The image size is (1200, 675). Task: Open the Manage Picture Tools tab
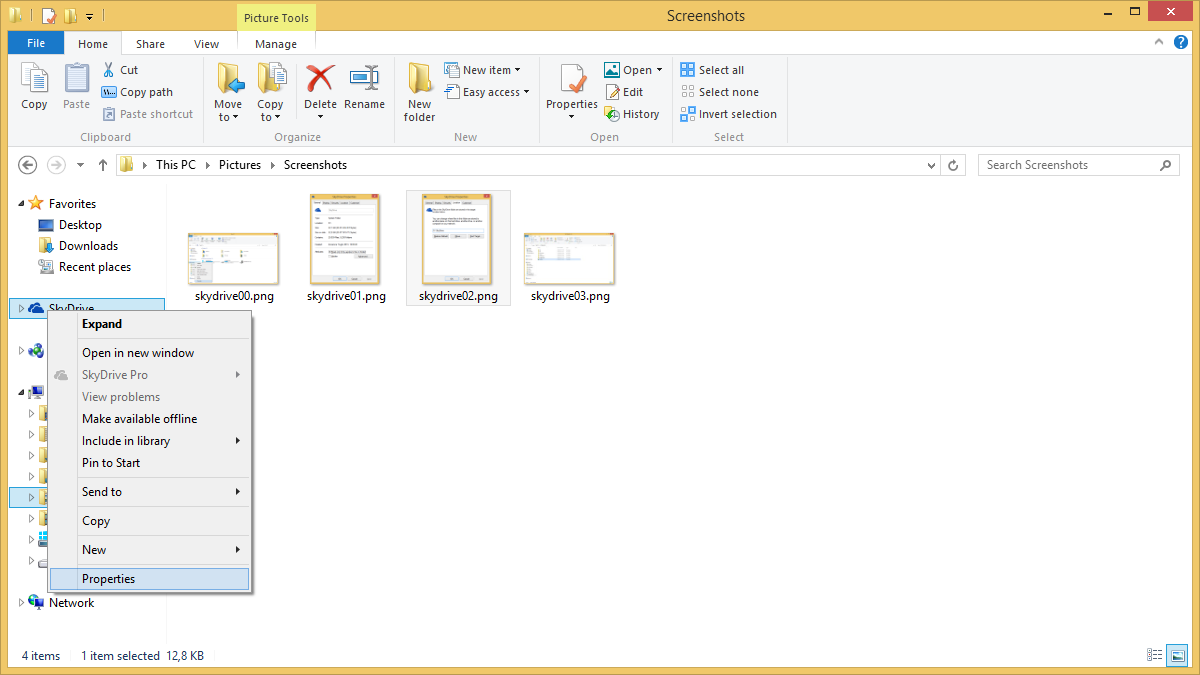(276, 44)
